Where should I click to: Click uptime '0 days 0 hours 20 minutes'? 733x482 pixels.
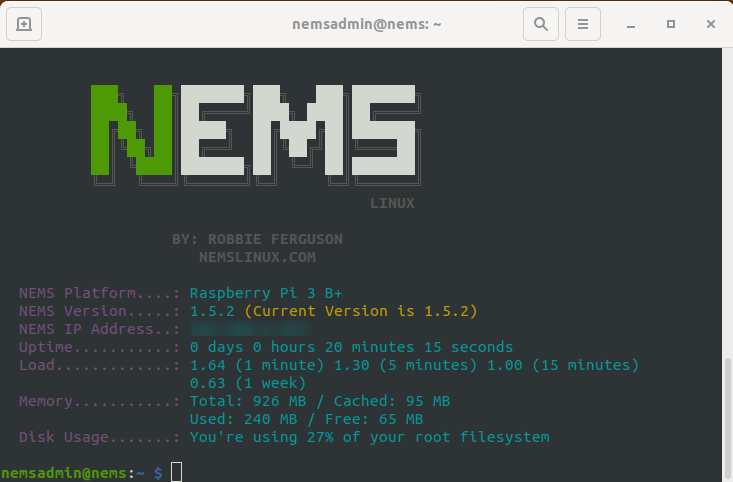(x=302, y=347)
